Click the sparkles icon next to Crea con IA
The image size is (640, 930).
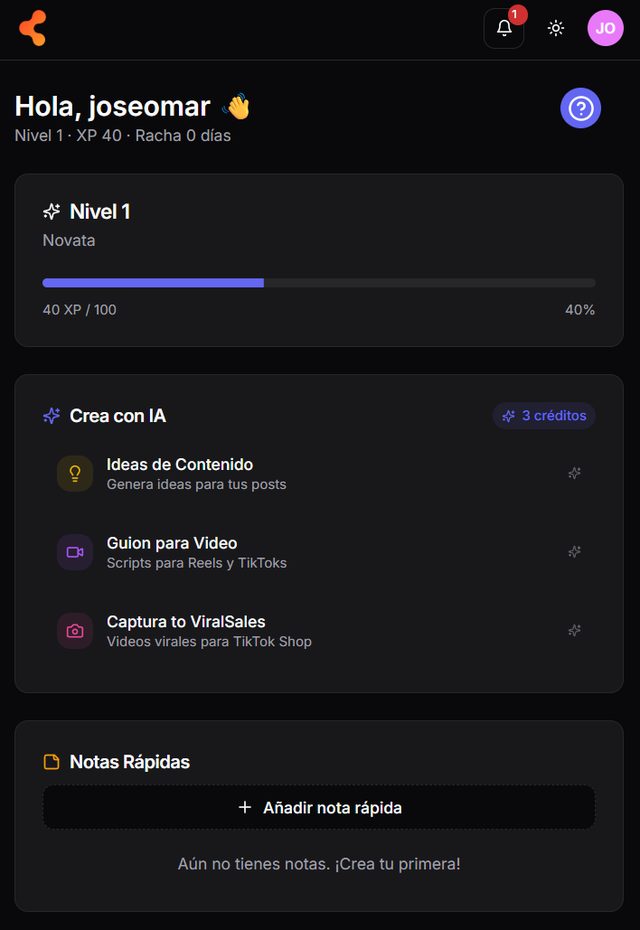(50, 416)
